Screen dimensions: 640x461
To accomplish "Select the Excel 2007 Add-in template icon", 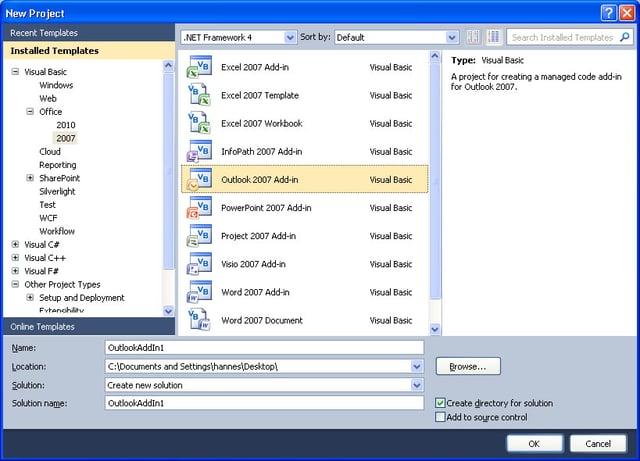I will coord(199,67).
